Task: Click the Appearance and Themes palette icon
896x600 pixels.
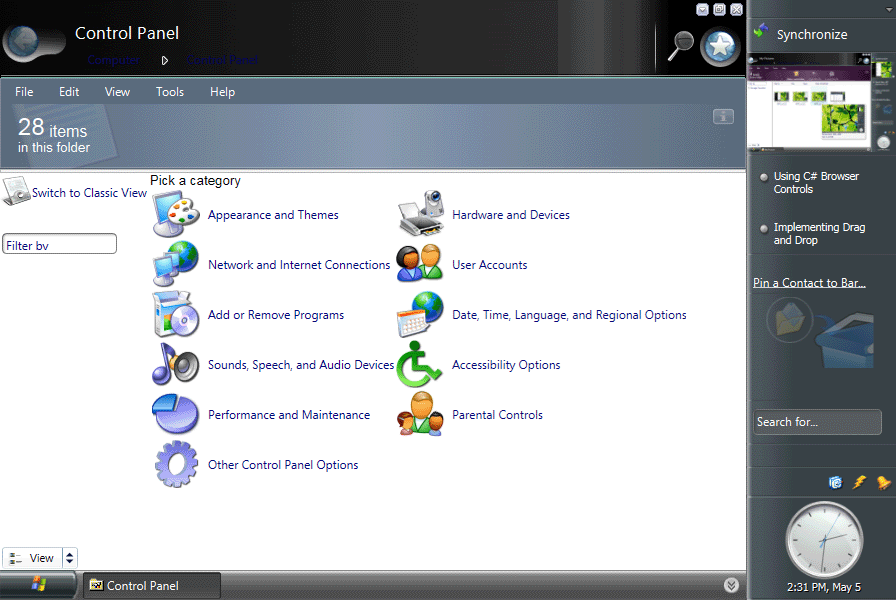Action: [176, 215]
